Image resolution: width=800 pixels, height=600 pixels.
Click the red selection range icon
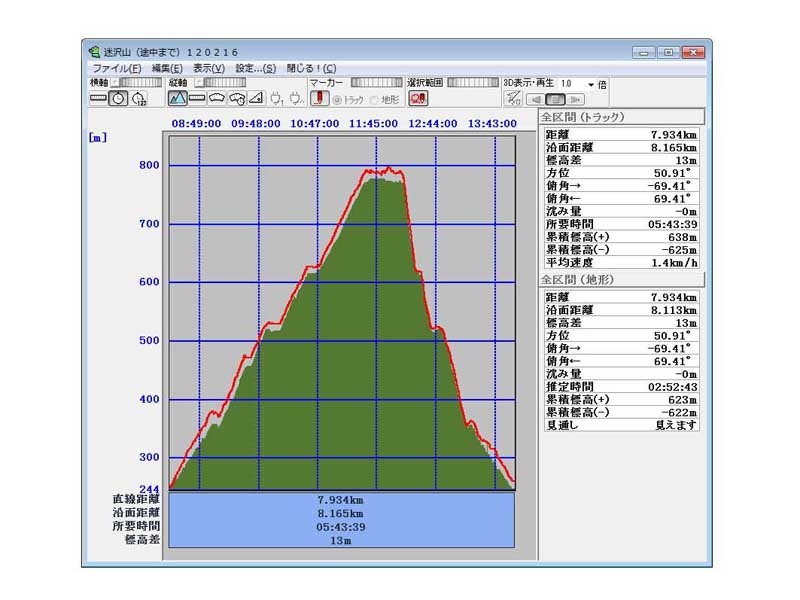point(417,98)
